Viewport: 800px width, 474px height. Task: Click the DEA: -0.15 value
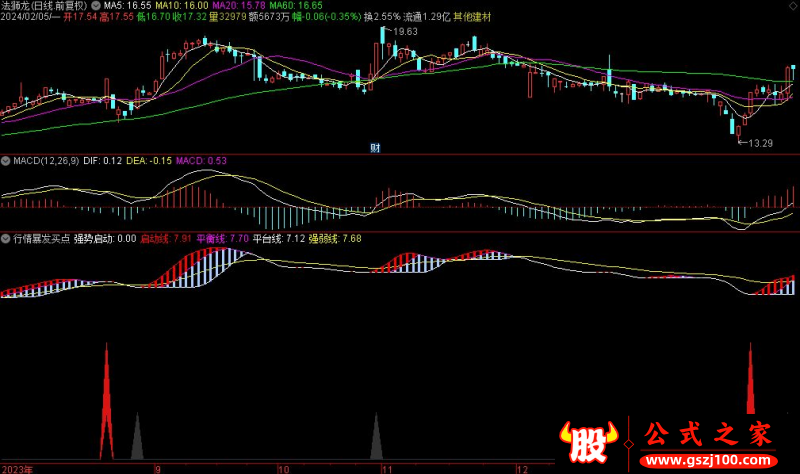point(149,161)
